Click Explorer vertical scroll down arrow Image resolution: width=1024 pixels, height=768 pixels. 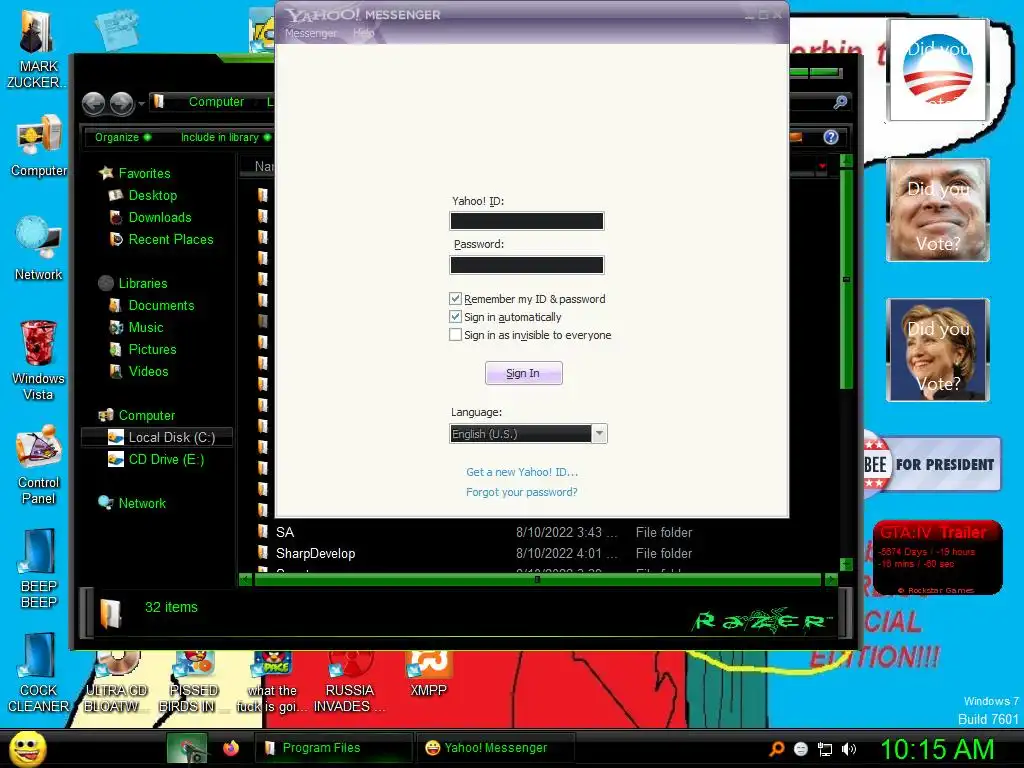click(x=846, y=564)
